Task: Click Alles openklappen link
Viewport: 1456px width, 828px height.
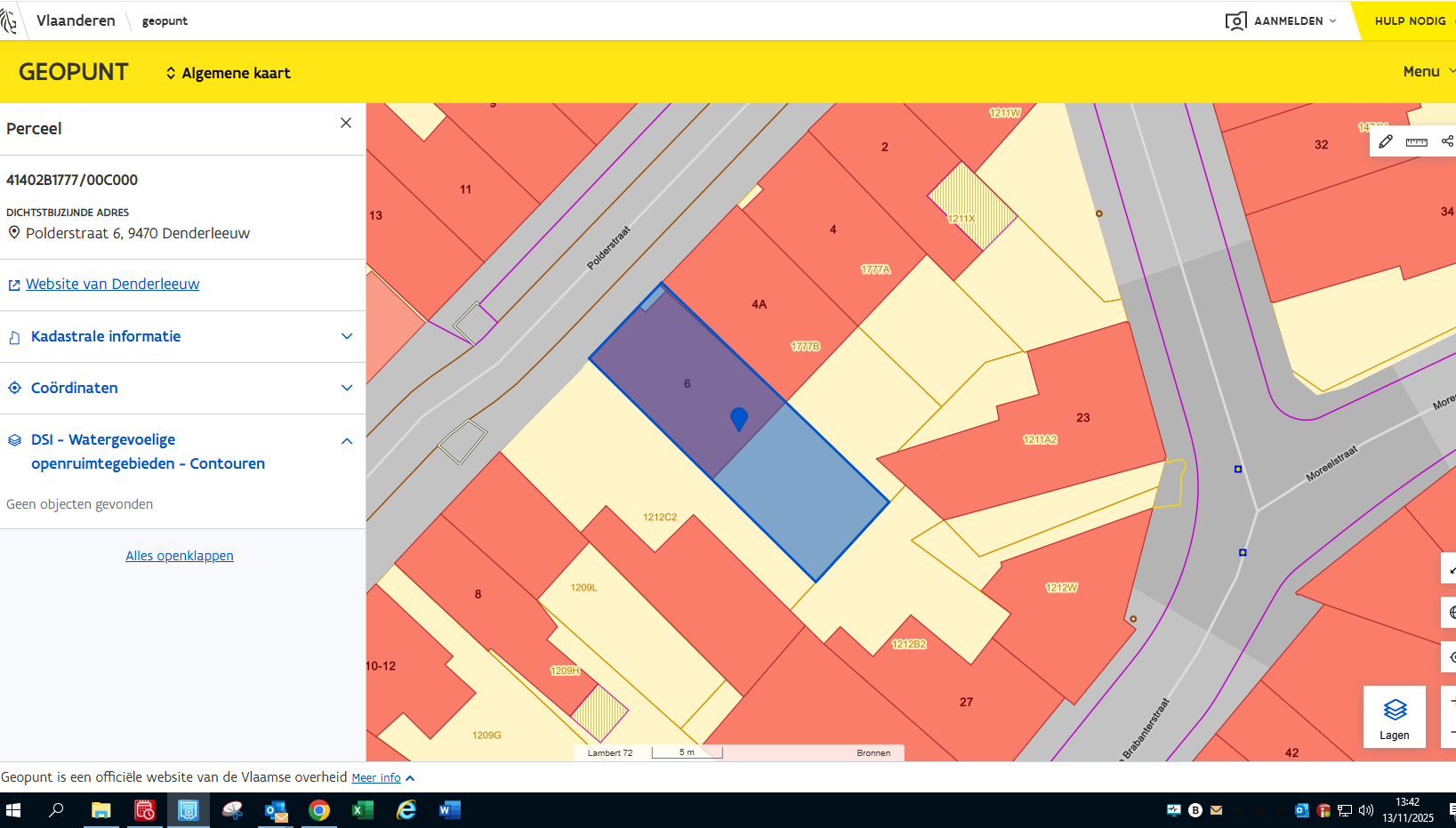Action: tap(180, 556)
